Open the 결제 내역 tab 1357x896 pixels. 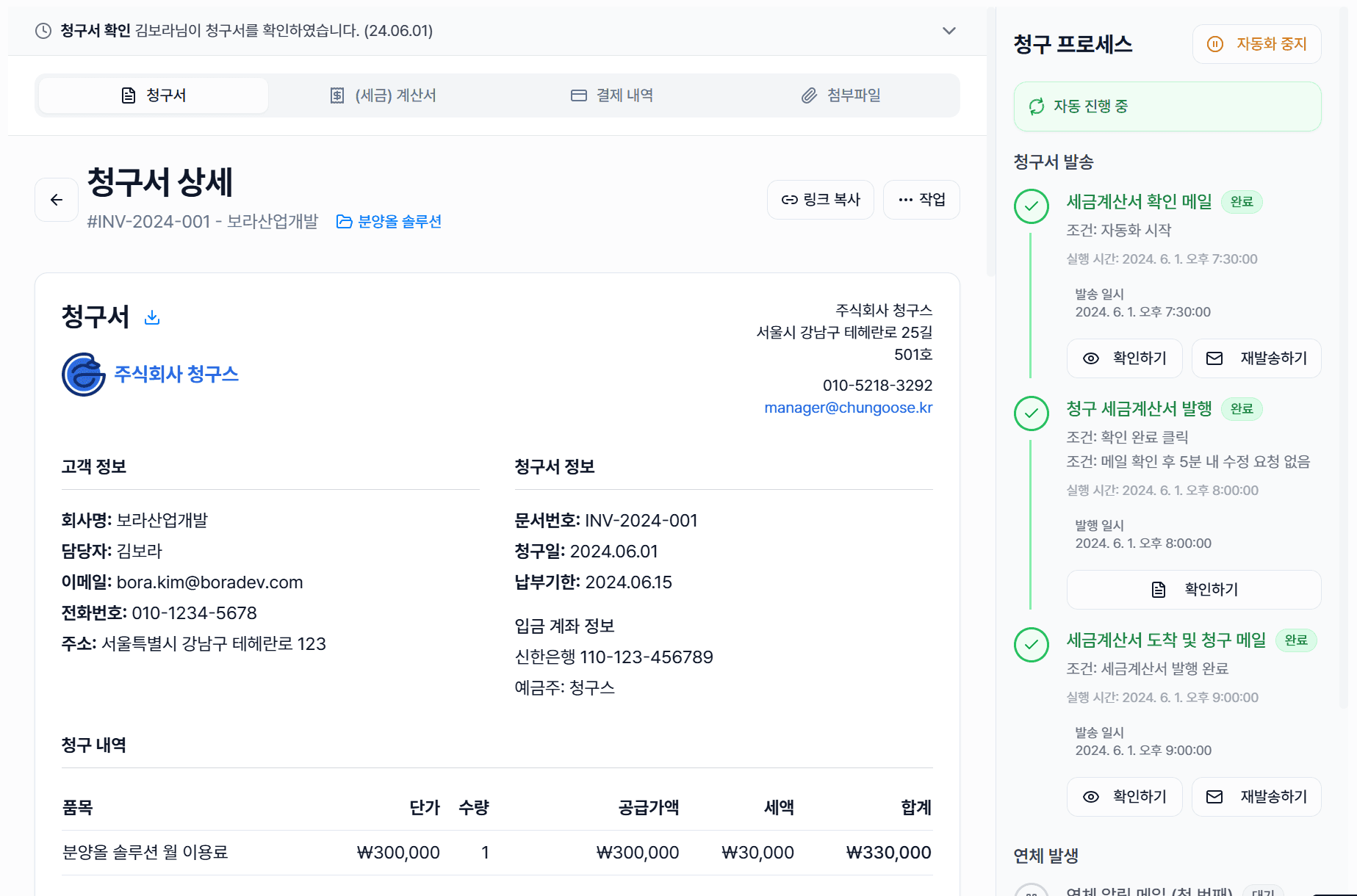click(612, 95)
